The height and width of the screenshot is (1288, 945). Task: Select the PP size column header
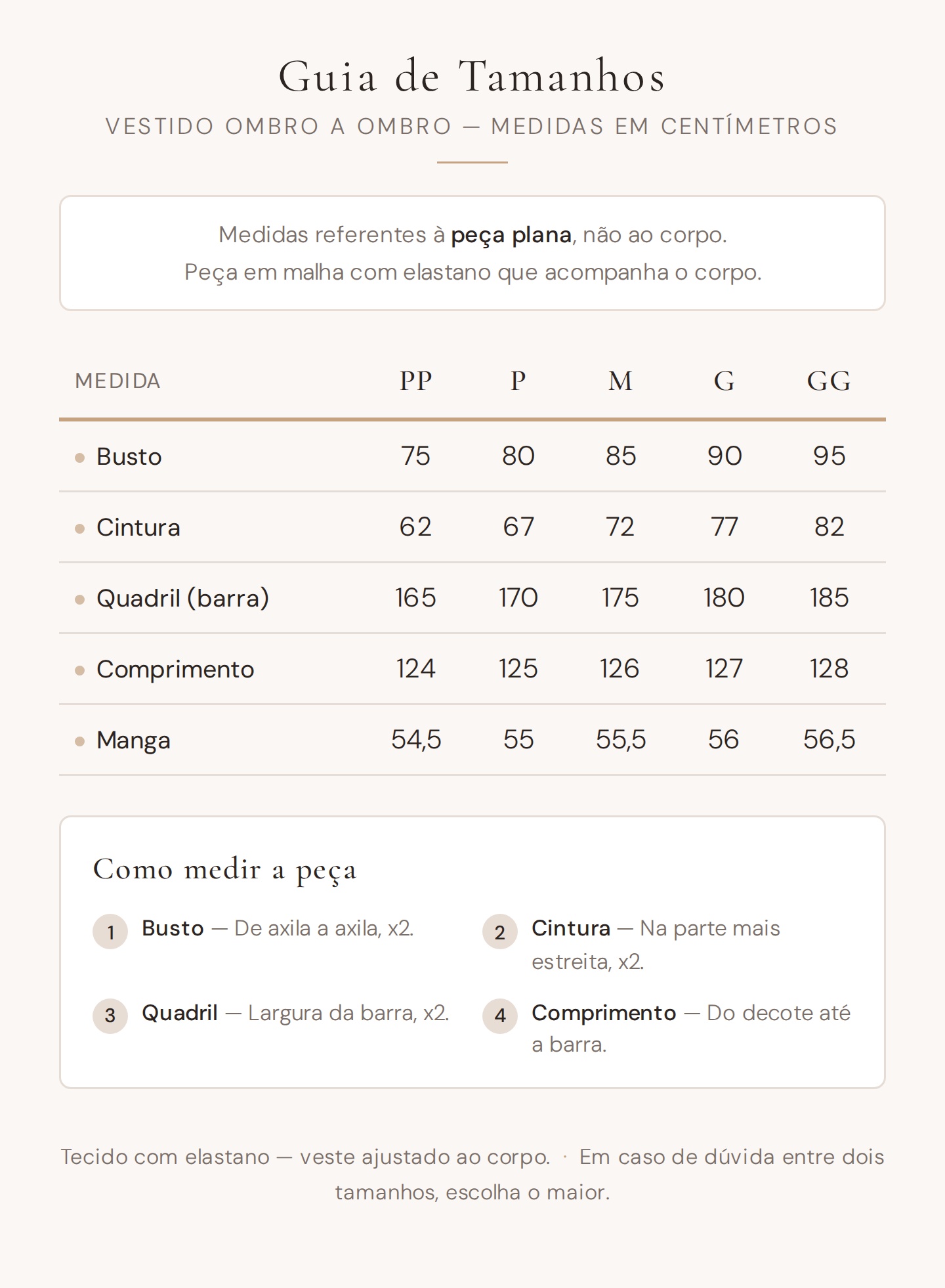[416, 381]
